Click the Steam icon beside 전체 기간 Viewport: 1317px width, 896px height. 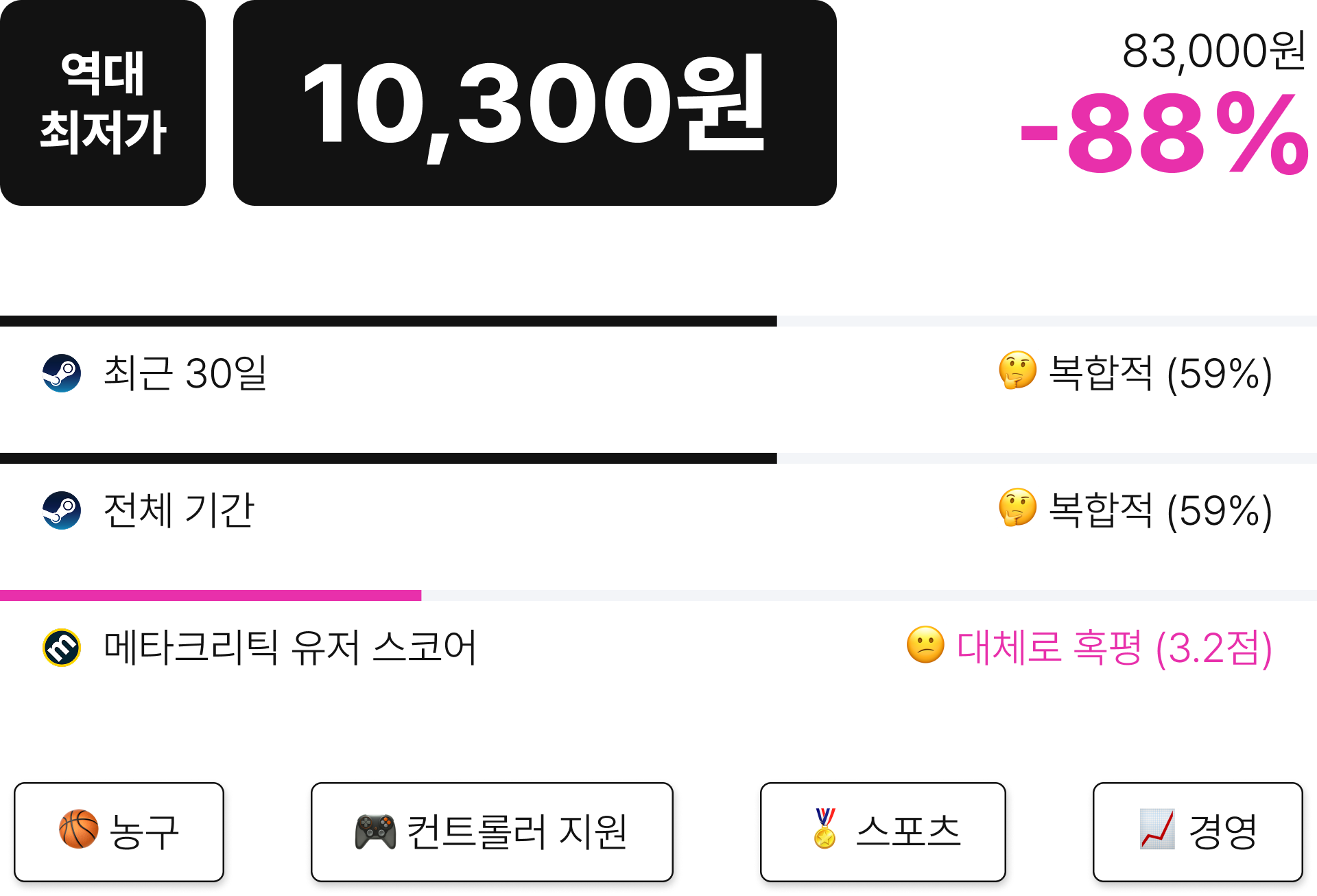[x=62, y=510]
